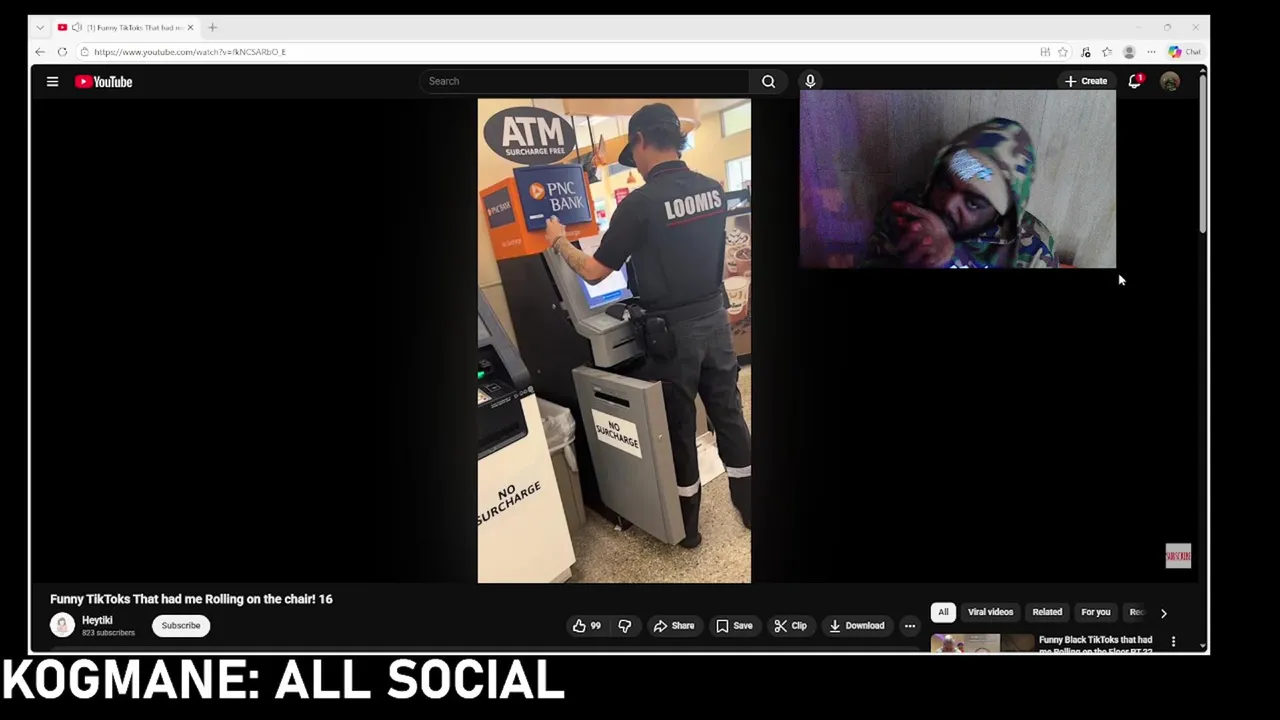Image resolution: width=1280 pixels, height=720 pixels.
Task: Select the Related filter chip
Action: pyautogui.click(x=1047, y=612)
